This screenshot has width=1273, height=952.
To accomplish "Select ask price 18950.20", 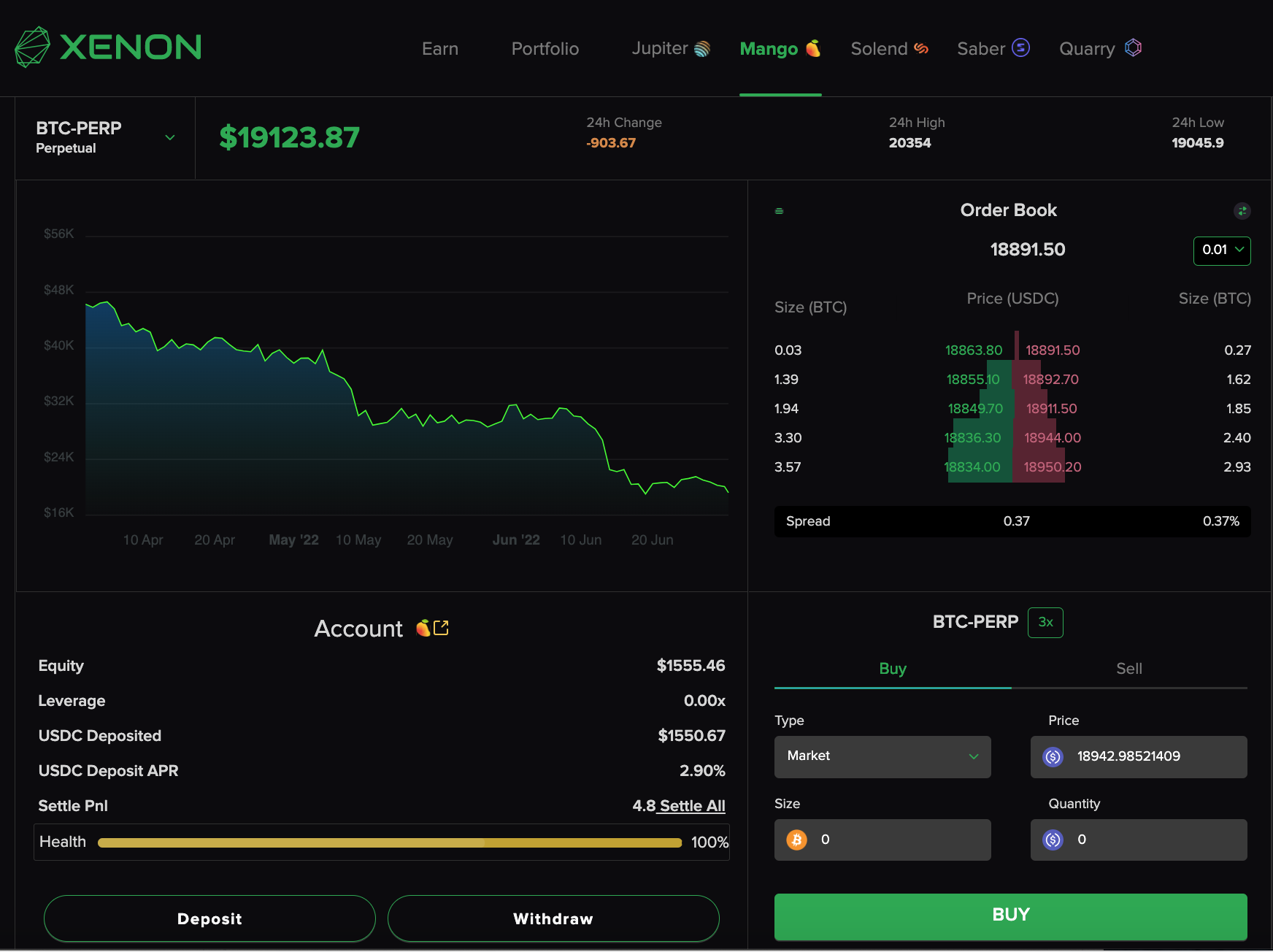I will [1053, 467].
